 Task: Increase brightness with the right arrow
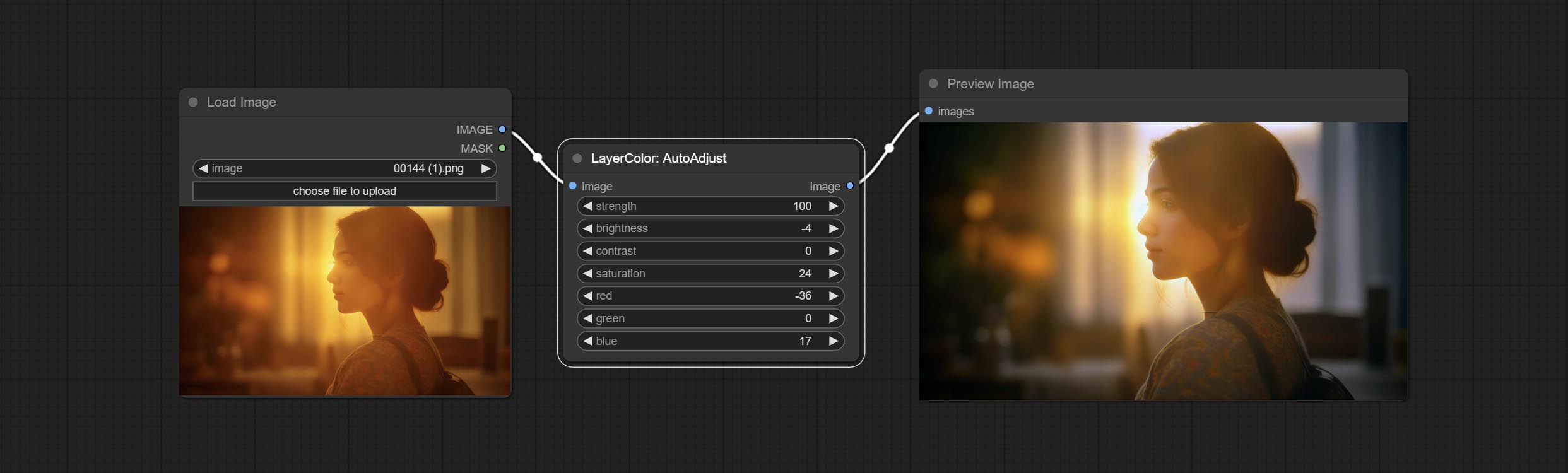[834, 228]
